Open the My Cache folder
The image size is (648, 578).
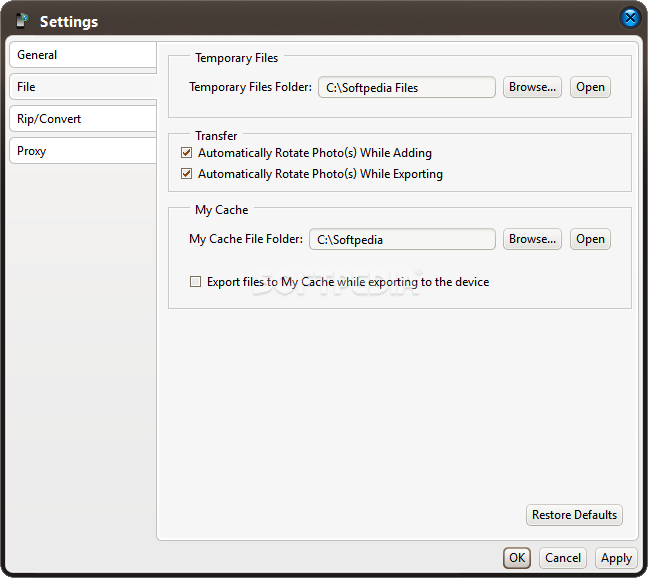coord(590,239)
